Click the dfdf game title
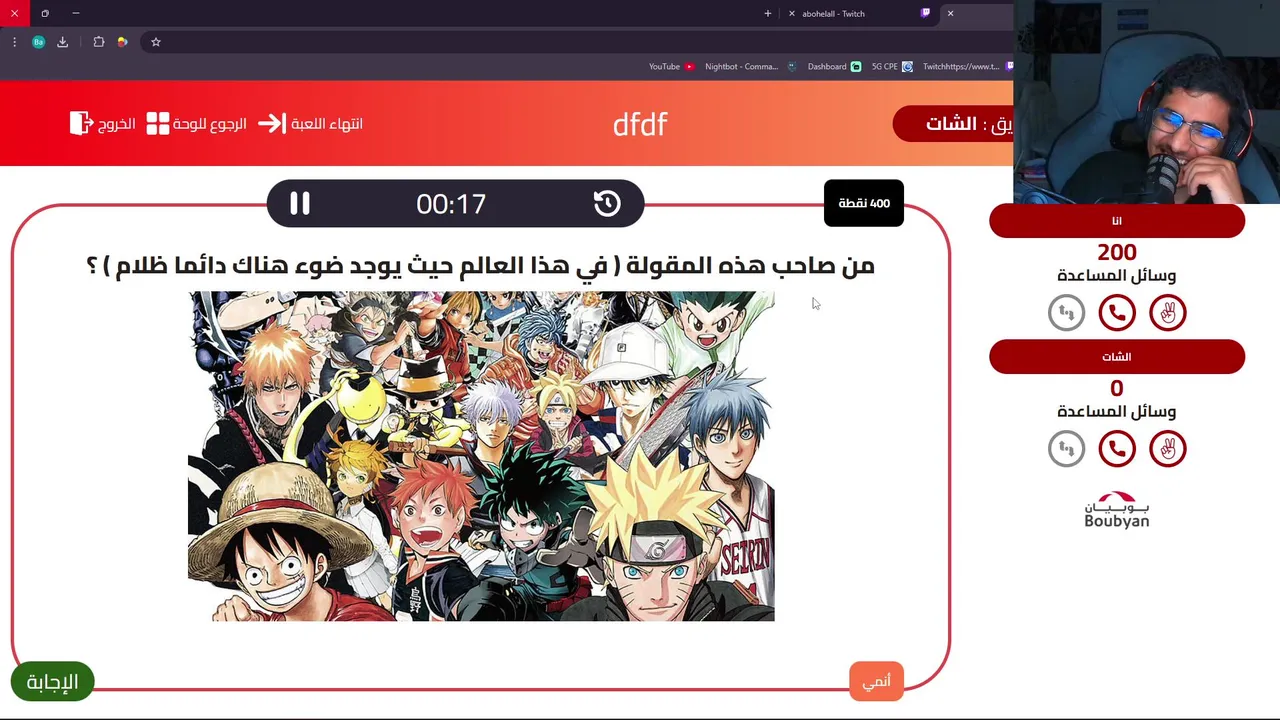Image resolution: width=1280 pixels, height=720 pixels. [640, 124]
